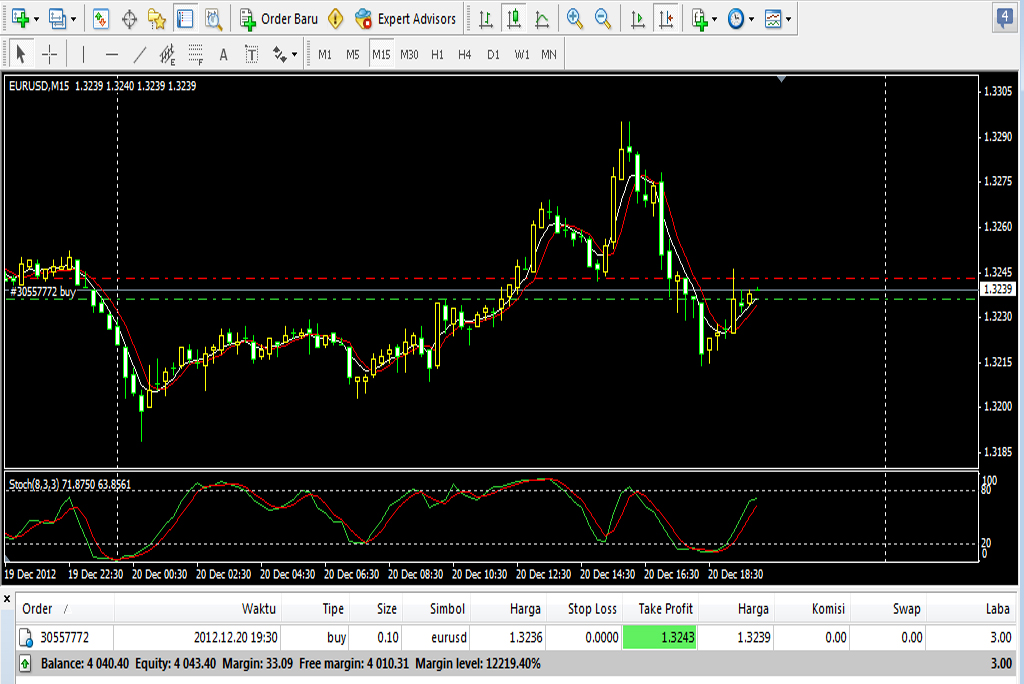This screenshot has width=1024, height=684.
Task: Expand the Profiles dropdown arrow
Action: pos(73,20)
